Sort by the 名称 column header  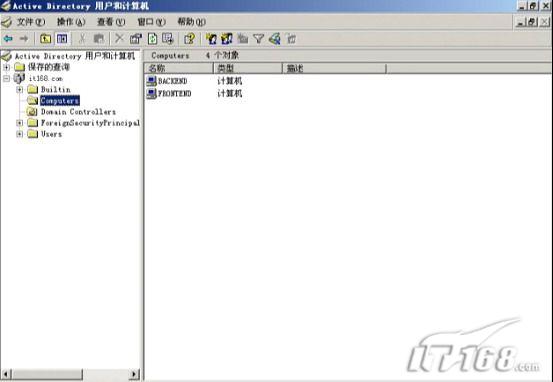178,68
